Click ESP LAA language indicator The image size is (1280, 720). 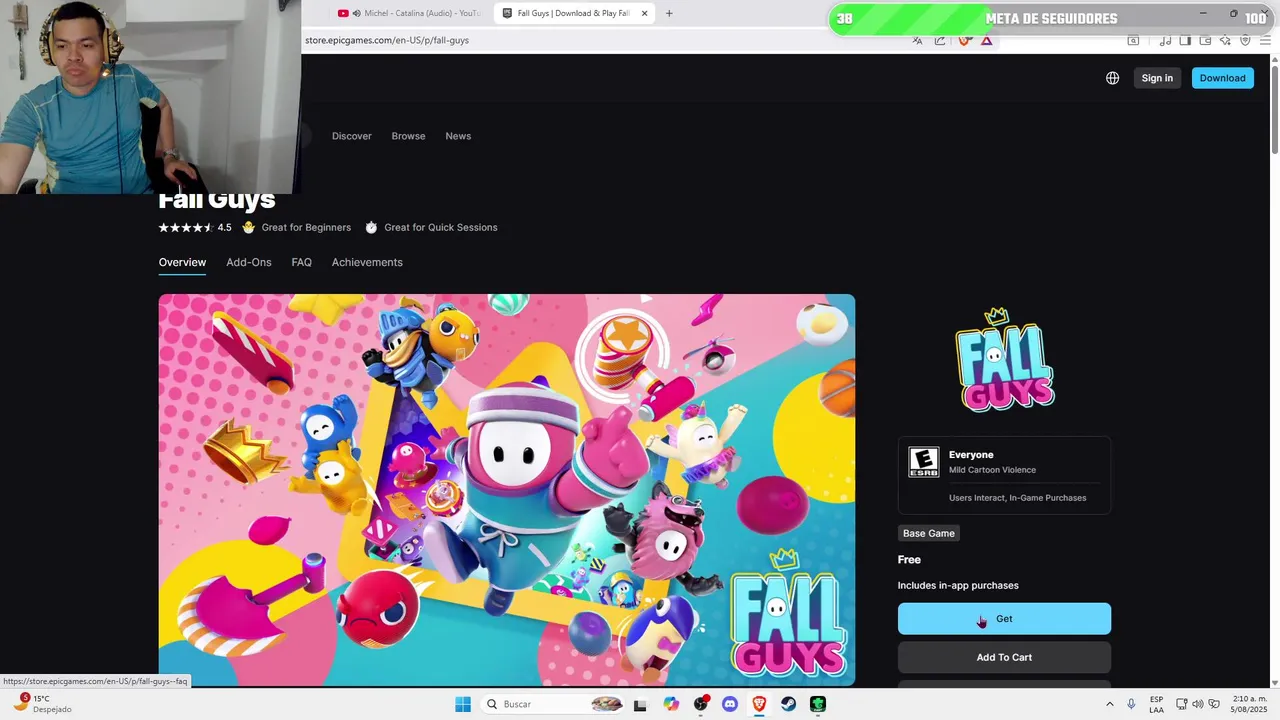(1156, 704)
